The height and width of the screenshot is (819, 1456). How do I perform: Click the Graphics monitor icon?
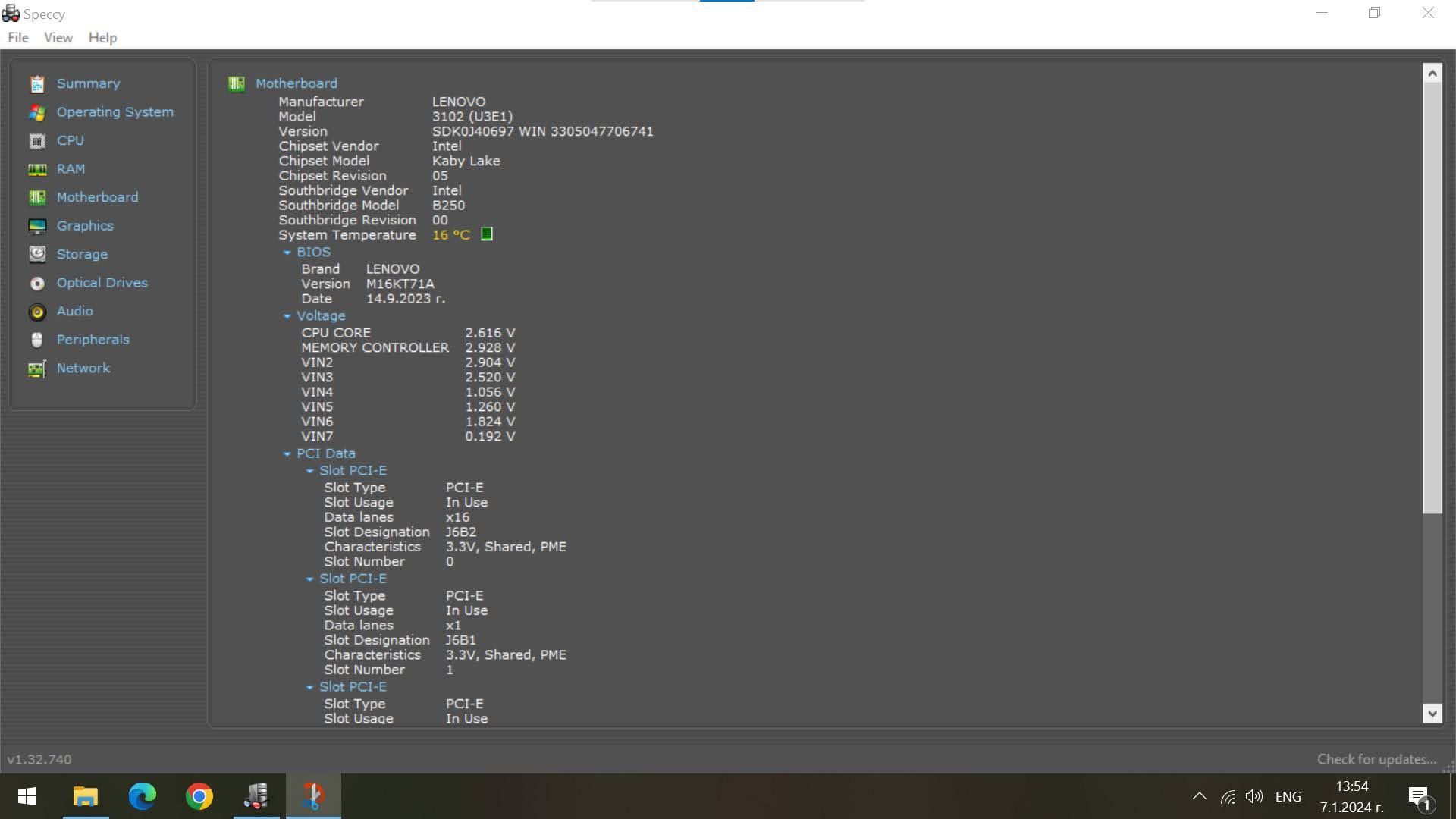tap(37, 226)
